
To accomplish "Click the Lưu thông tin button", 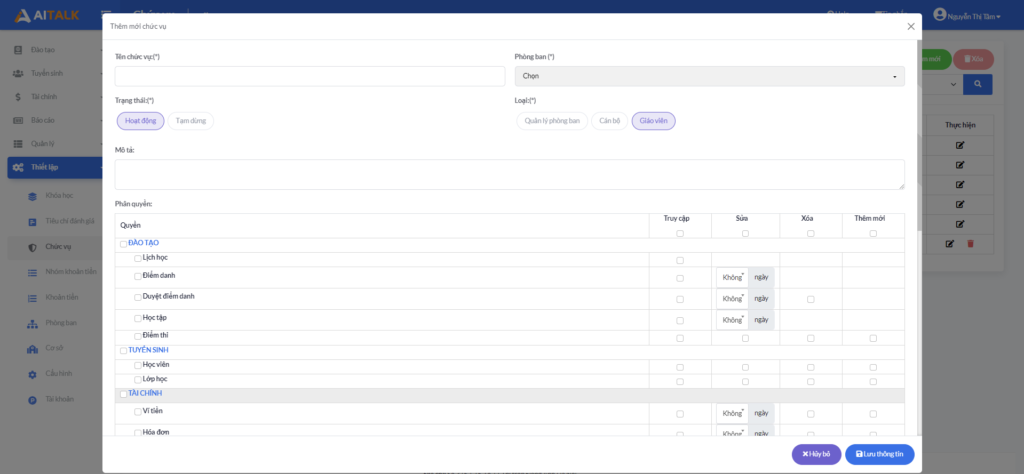I will tap(879, 454).
